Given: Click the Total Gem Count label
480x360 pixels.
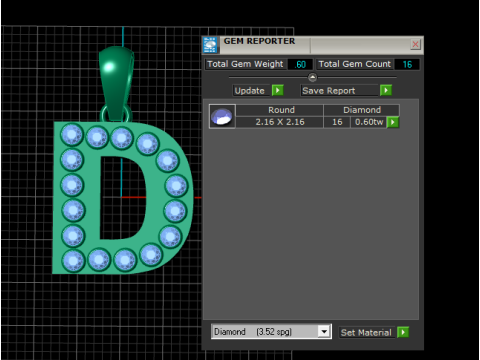Looking at the screenshot, I should point(355,64).
